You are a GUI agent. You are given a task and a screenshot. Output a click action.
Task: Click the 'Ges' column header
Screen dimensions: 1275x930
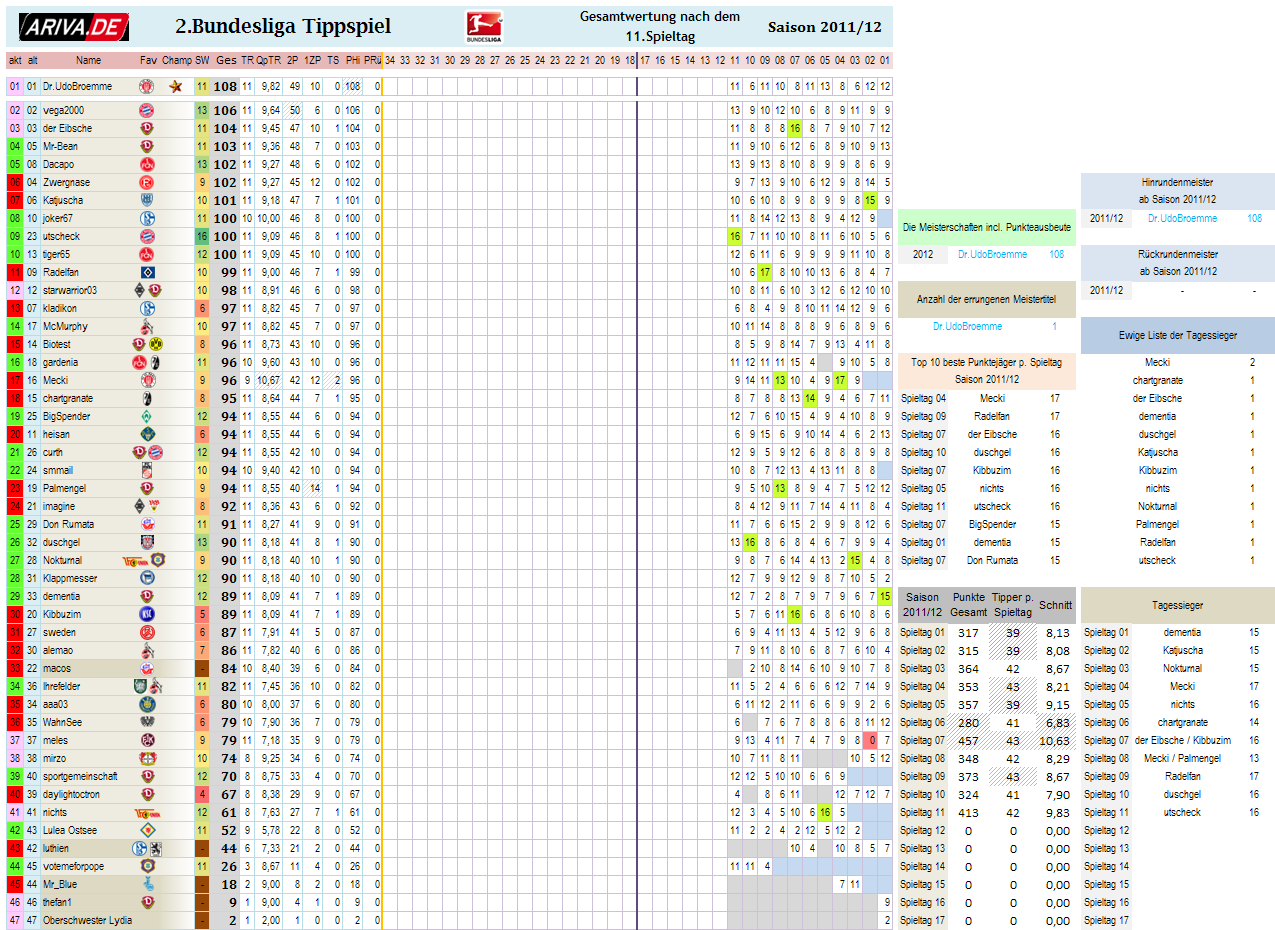(226, 60)
